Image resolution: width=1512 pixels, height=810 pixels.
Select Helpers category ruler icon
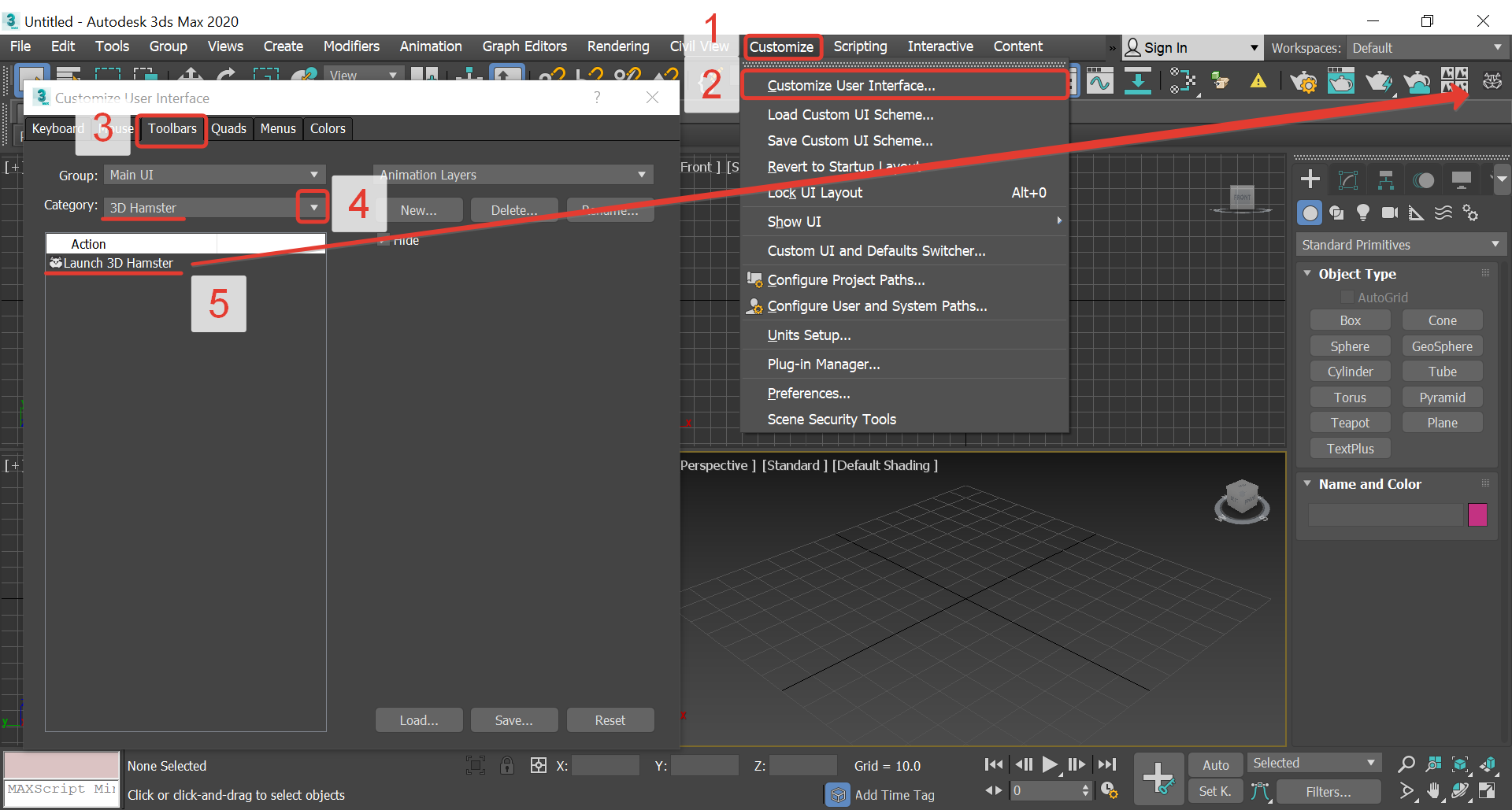(x=1417, y=213)
